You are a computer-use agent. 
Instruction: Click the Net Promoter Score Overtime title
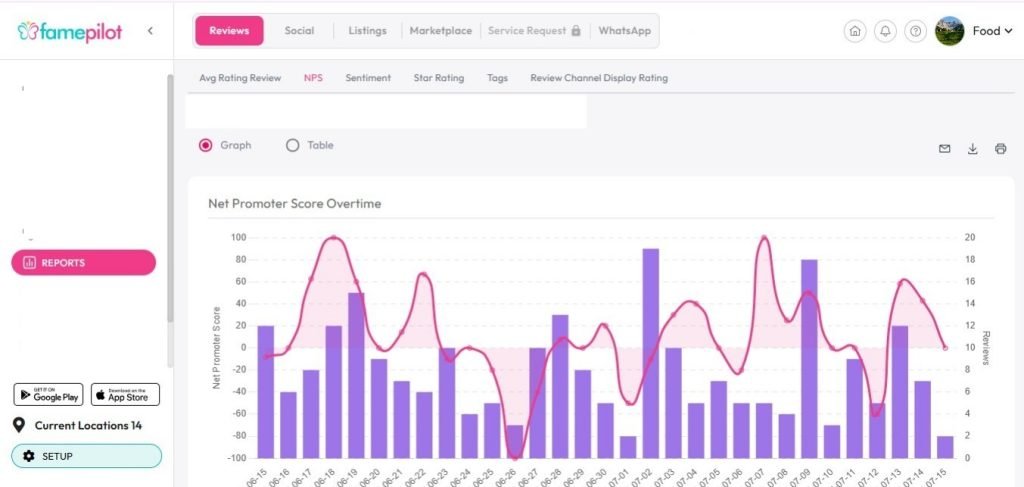pyautogui.click(x=295, y=204)
